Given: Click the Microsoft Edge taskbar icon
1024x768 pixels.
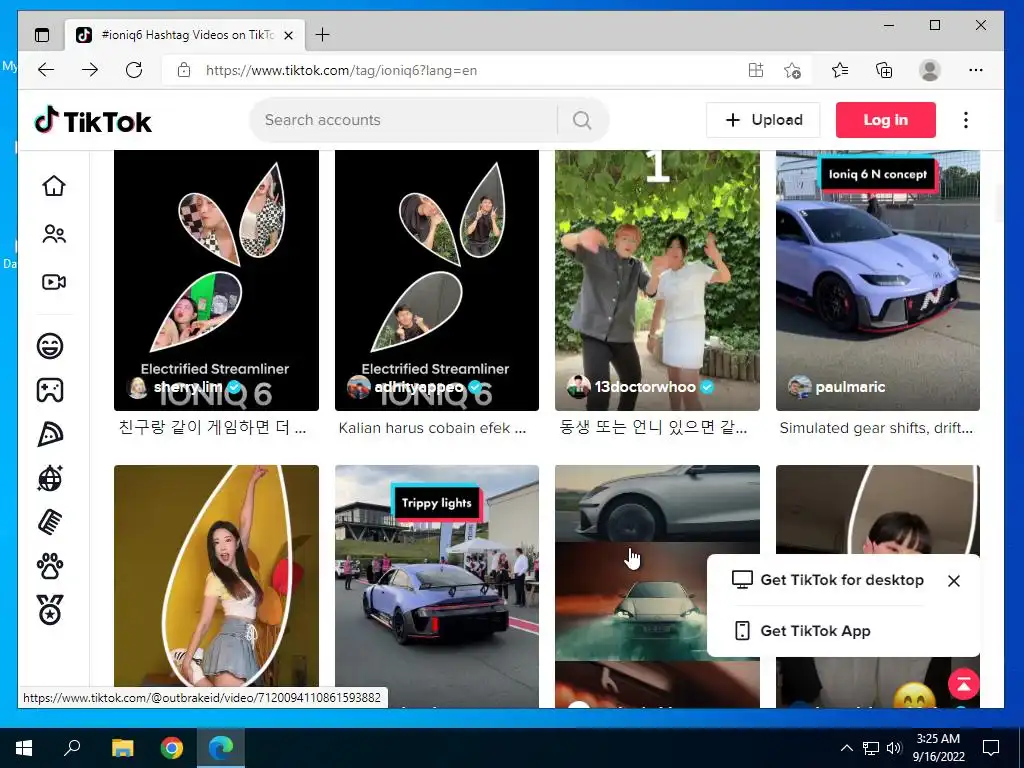Looking at the screenshot, I should pos(221,748).
